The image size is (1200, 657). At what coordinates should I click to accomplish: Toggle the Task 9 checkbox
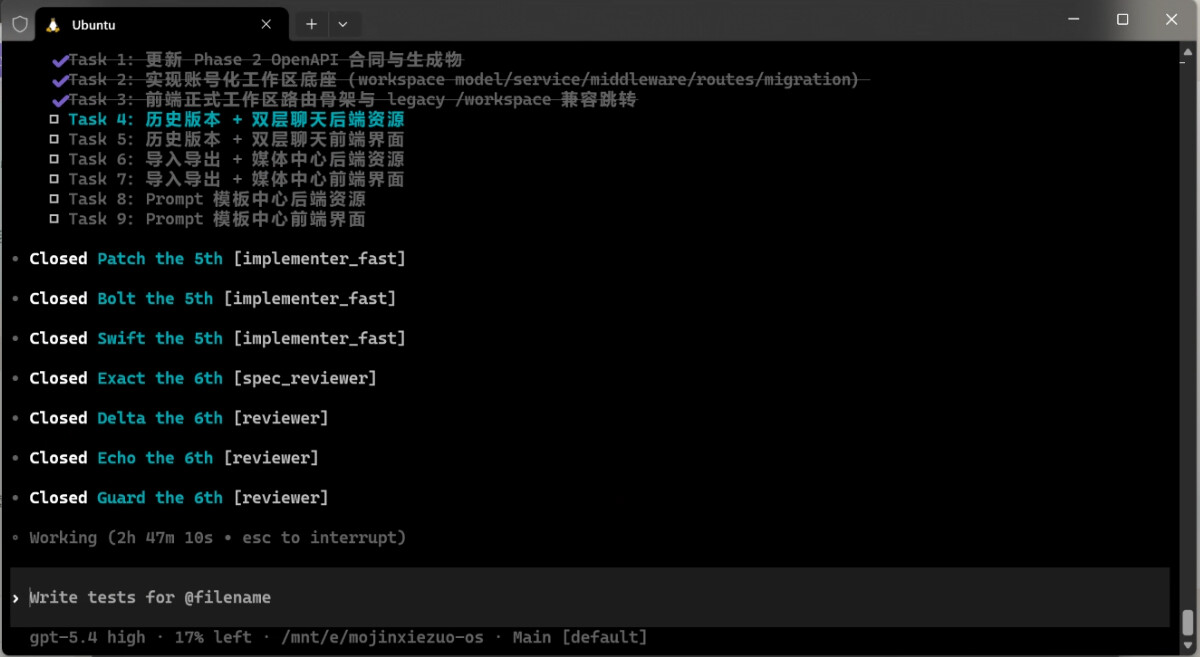[x=54, y=219]
